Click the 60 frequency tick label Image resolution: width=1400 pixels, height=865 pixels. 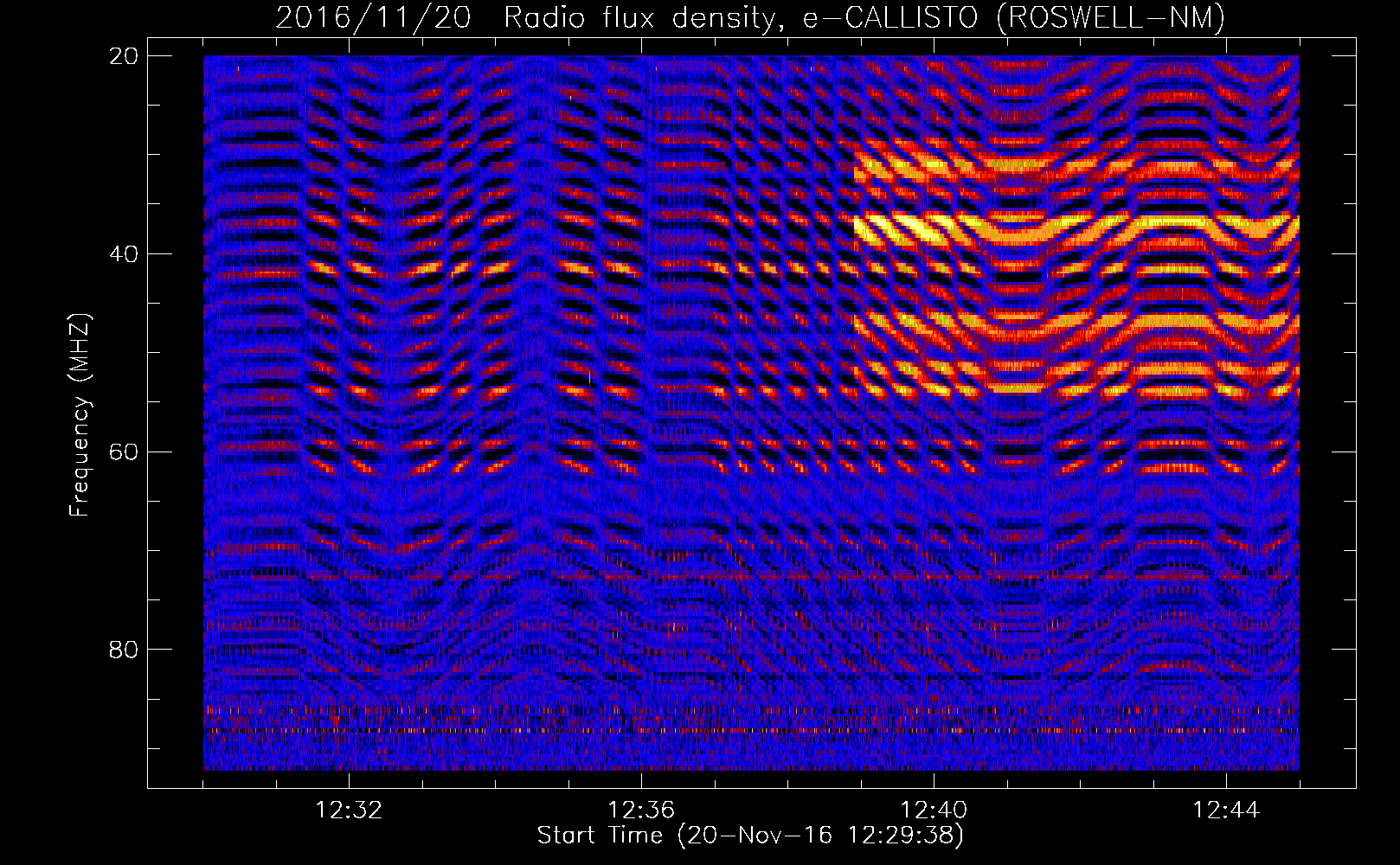point(125,452)
